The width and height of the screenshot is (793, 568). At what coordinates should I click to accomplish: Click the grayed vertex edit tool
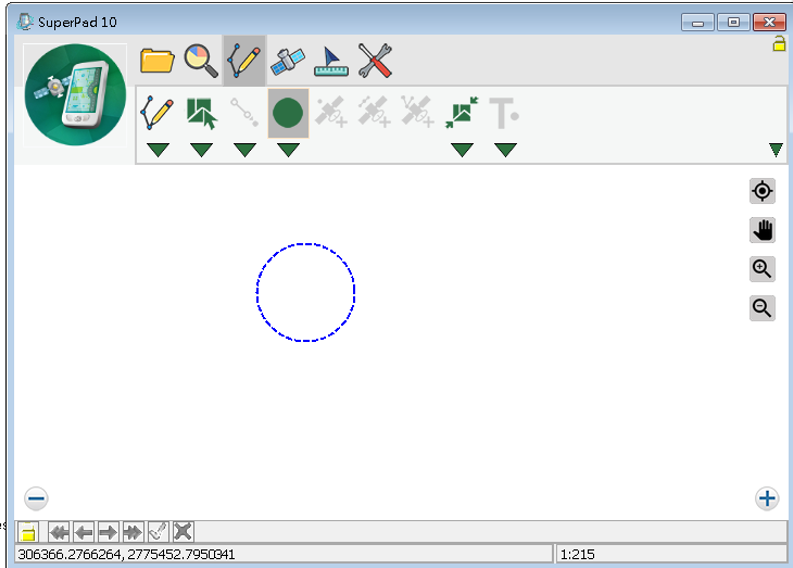click(x=245, y=112)
